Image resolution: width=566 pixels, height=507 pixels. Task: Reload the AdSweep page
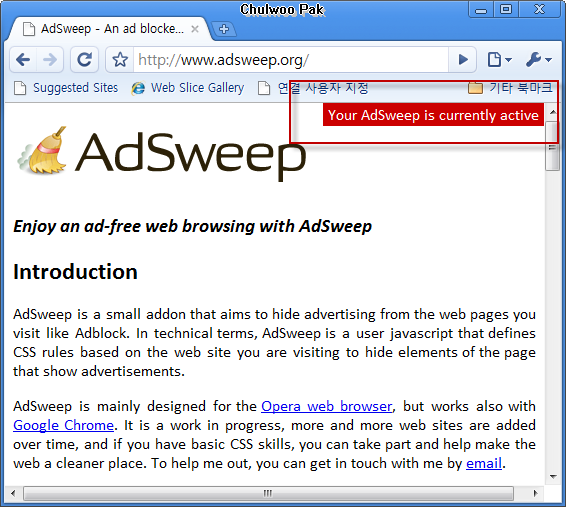click(x=84, y=60)
